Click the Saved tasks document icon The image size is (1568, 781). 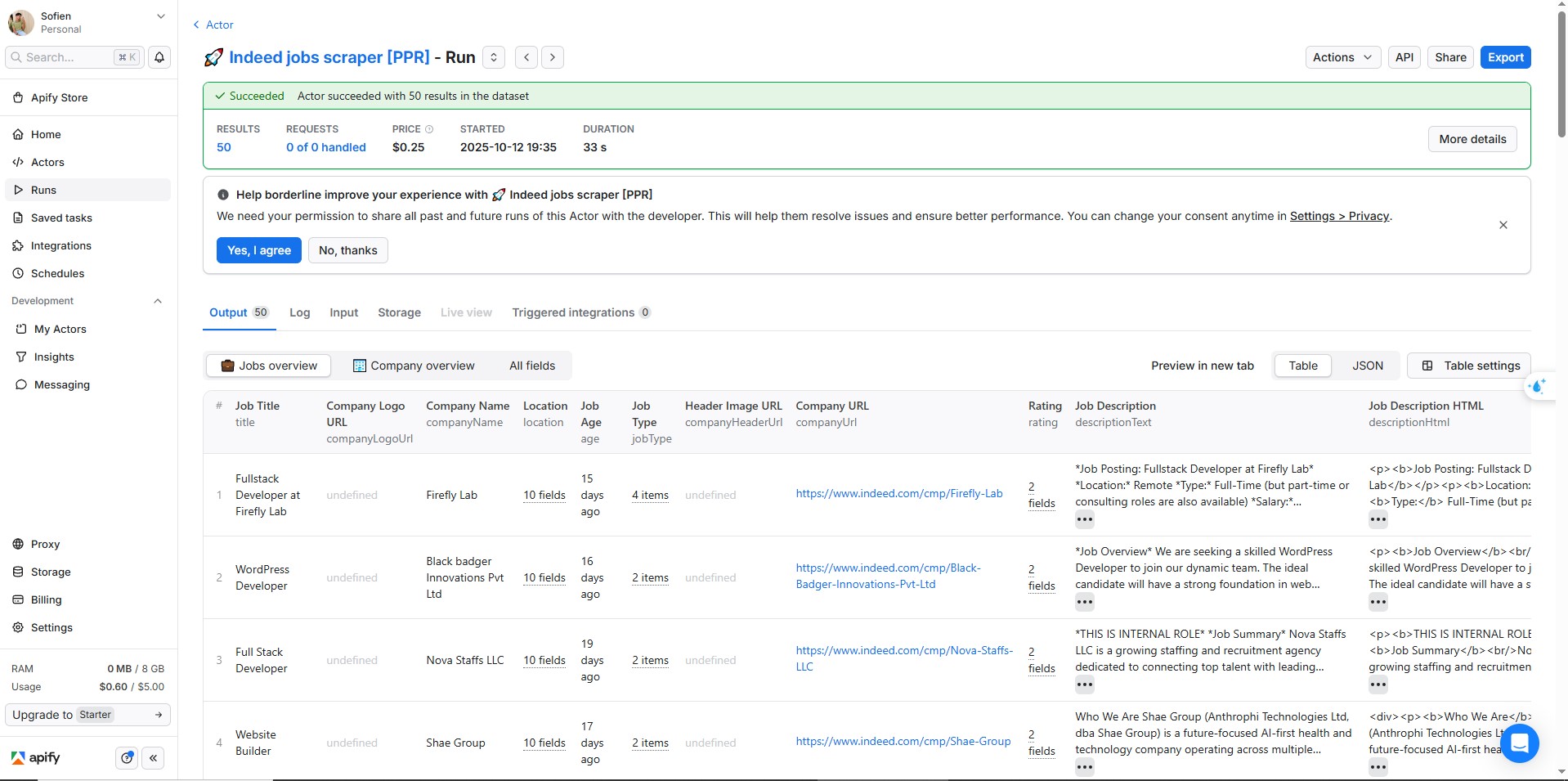click(19, 218)
